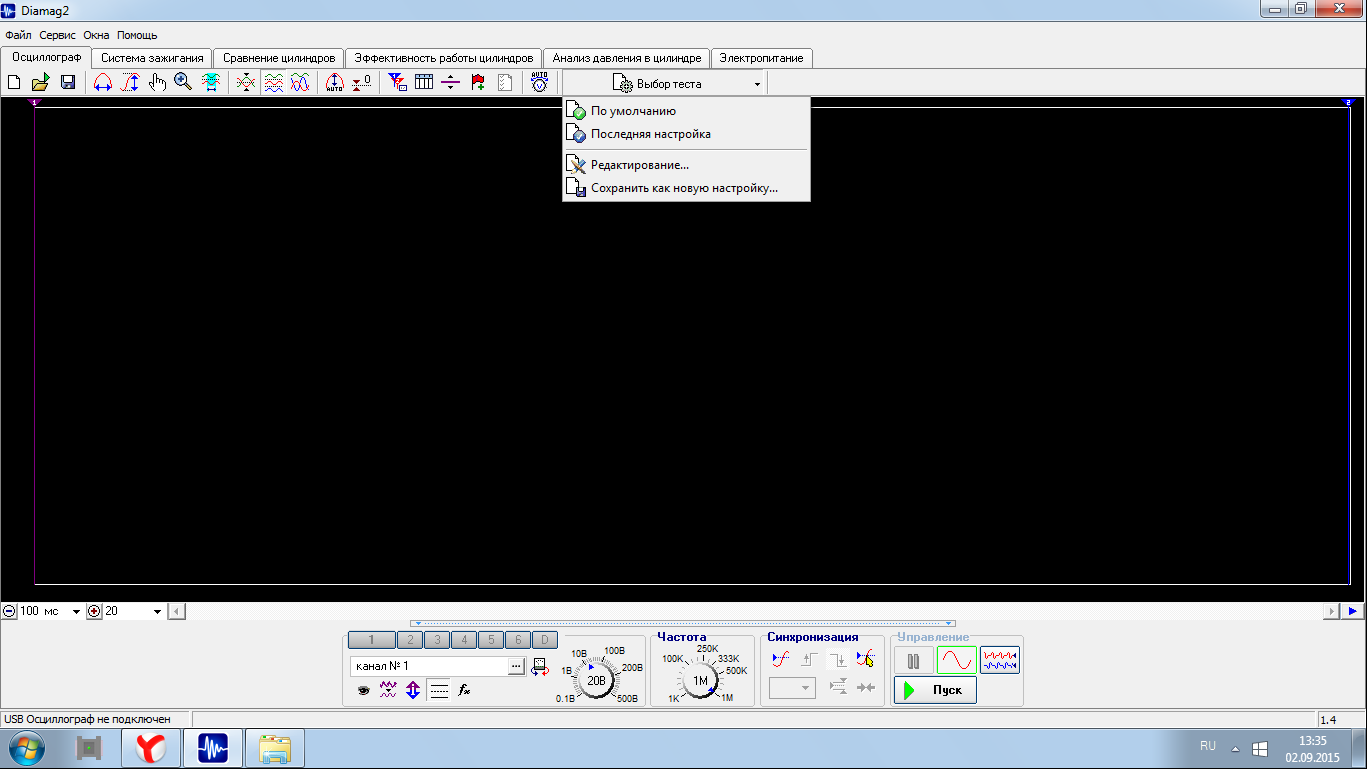Screen dimensions: 1367x769
Task: Open the Окна menu
Action: point(96,35)
